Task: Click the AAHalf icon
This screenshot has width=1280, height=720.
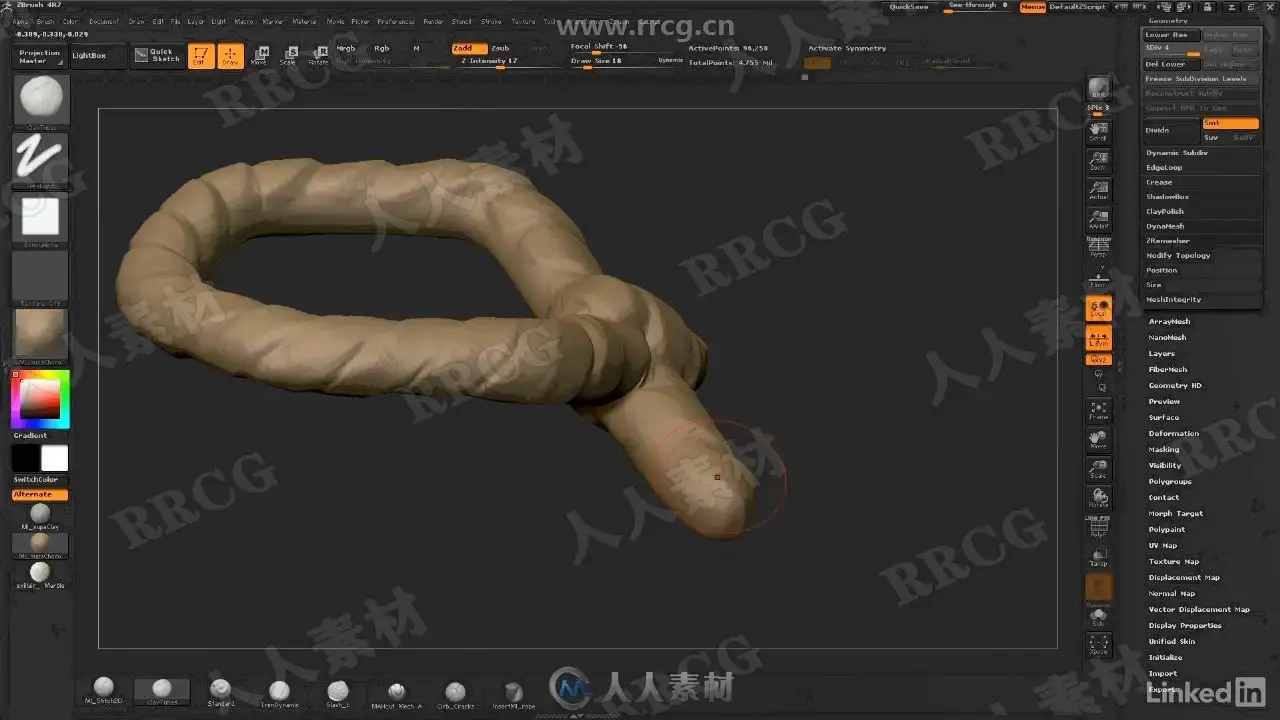Action: pos(1099,220)
